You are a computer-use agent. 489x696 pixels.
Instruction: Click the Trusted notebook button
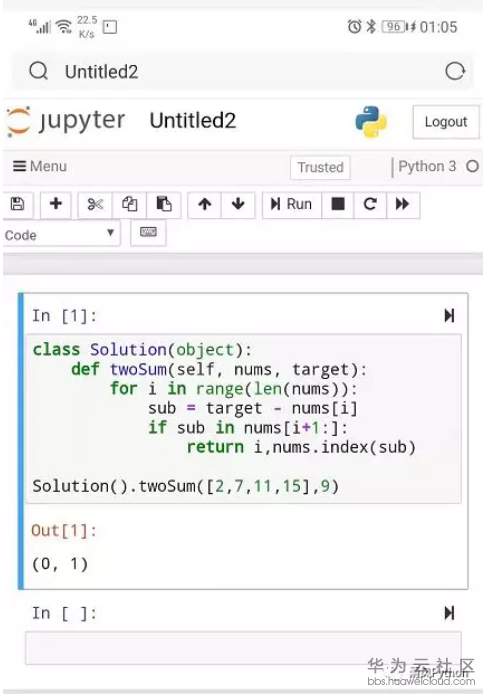[320, 167]
